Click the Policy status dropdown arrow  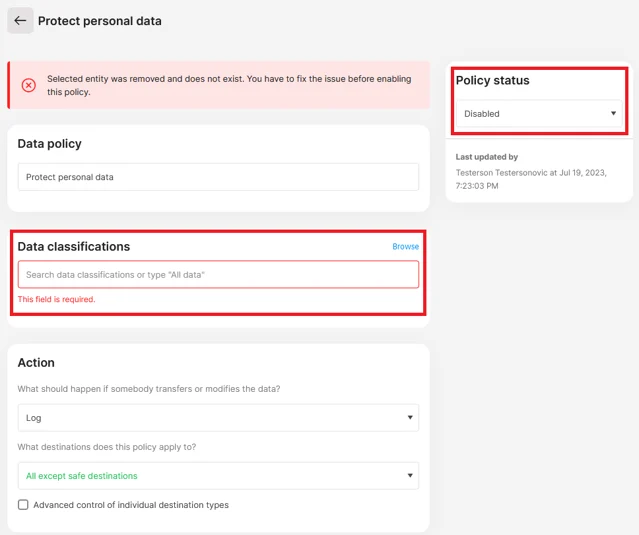tap(613, 114)
